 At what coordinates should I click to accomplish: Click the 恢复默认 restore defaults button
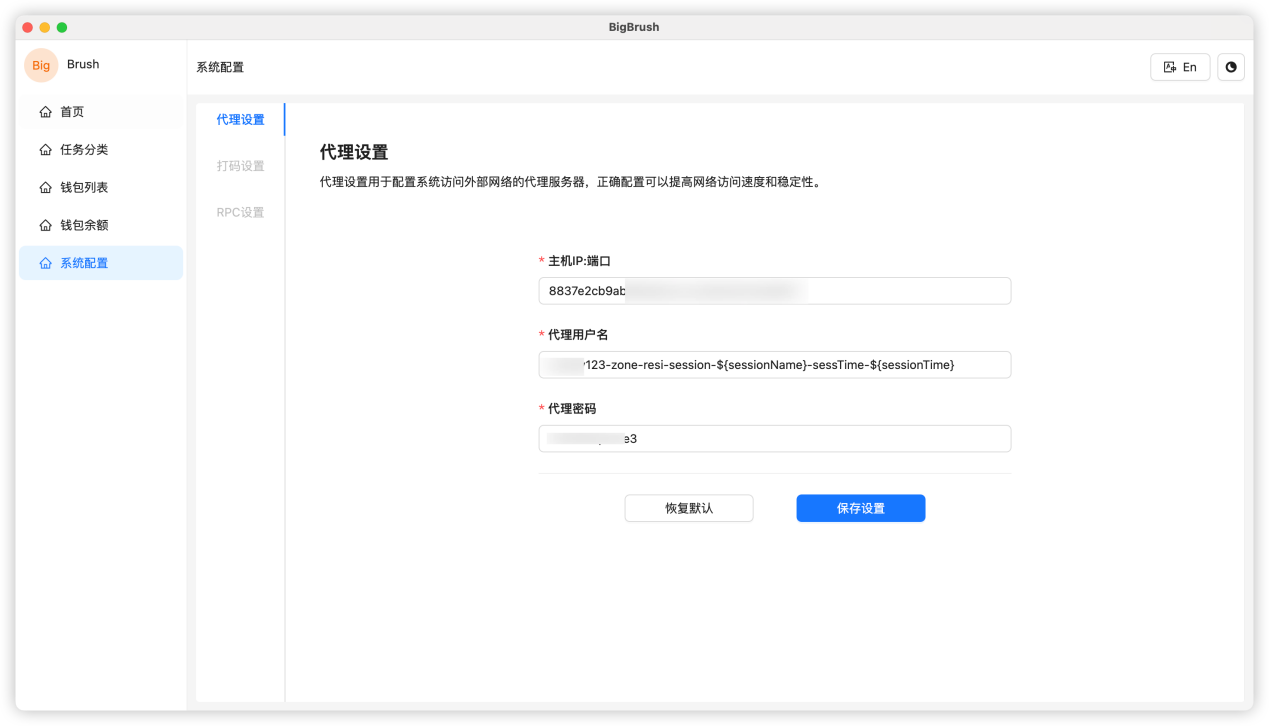(689, 508)
